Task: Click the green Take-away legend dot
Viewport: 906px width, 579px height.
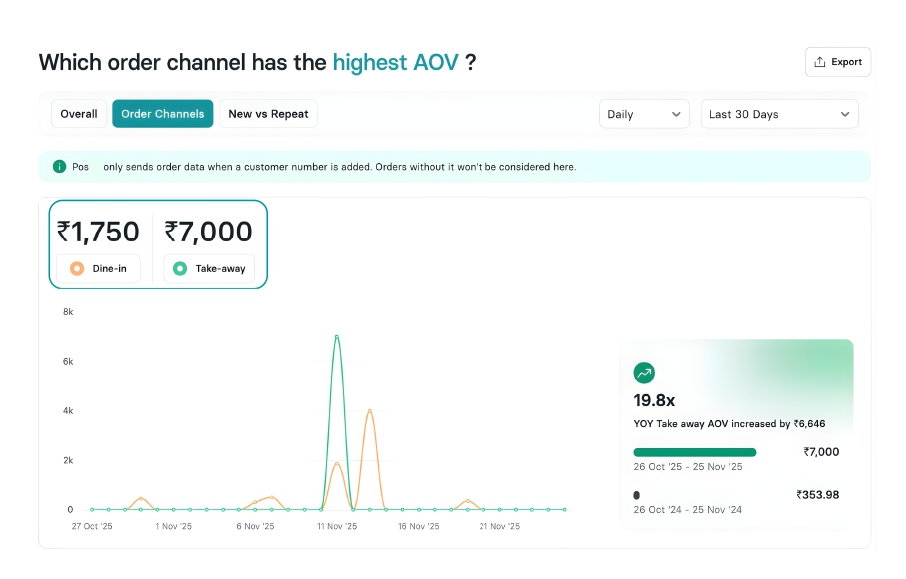Action: pyautogui.click(x=180, y=268)
